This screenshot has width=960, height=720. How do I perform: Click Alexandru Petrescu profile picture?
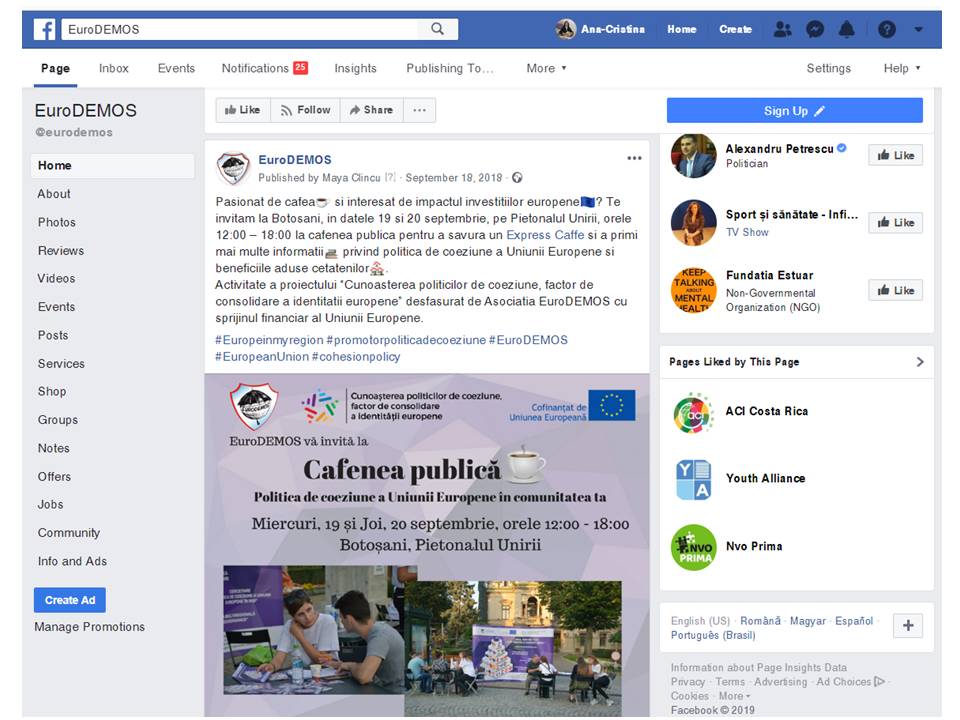point(694,155)
